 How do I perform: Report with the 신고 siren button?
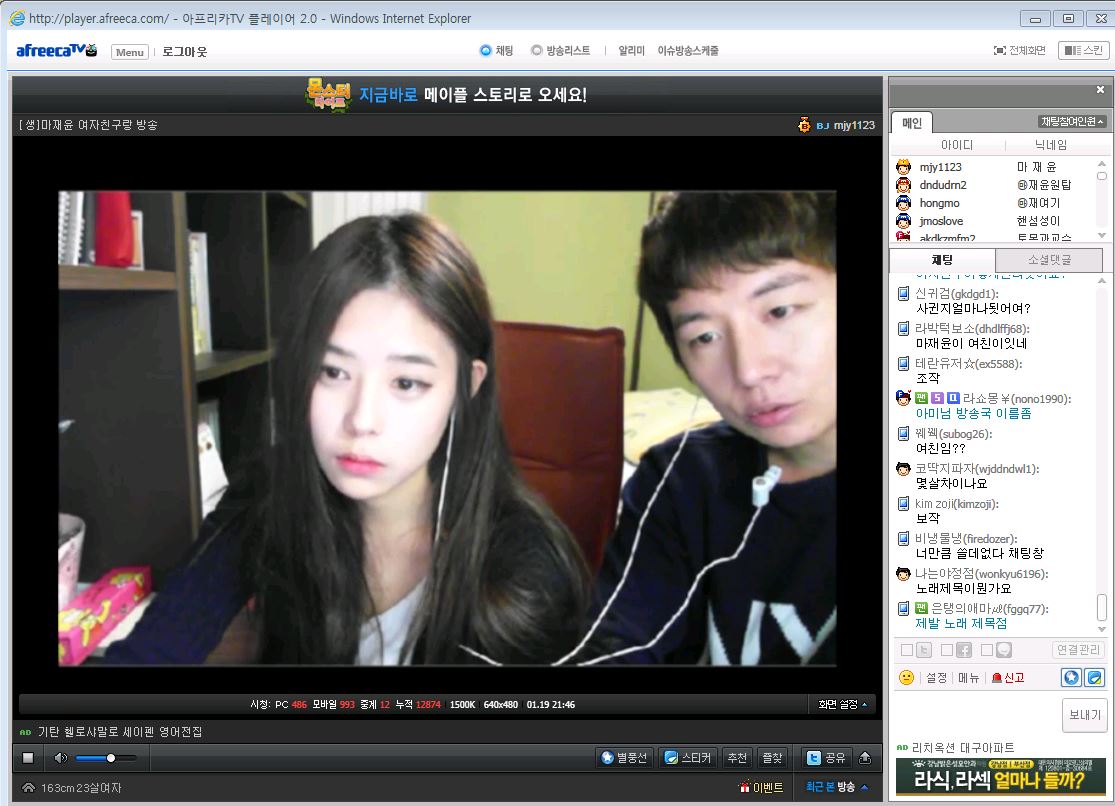click(1008, 678)
